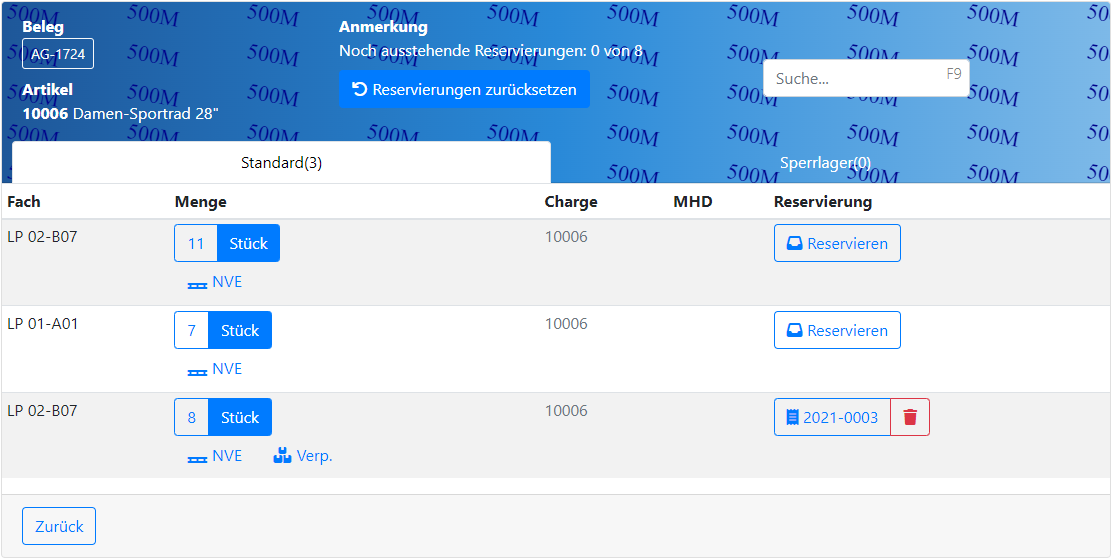This screenshot has height=559, width=1112.
Task: Focus the Suche search field
Action: [x=855, y=78]
